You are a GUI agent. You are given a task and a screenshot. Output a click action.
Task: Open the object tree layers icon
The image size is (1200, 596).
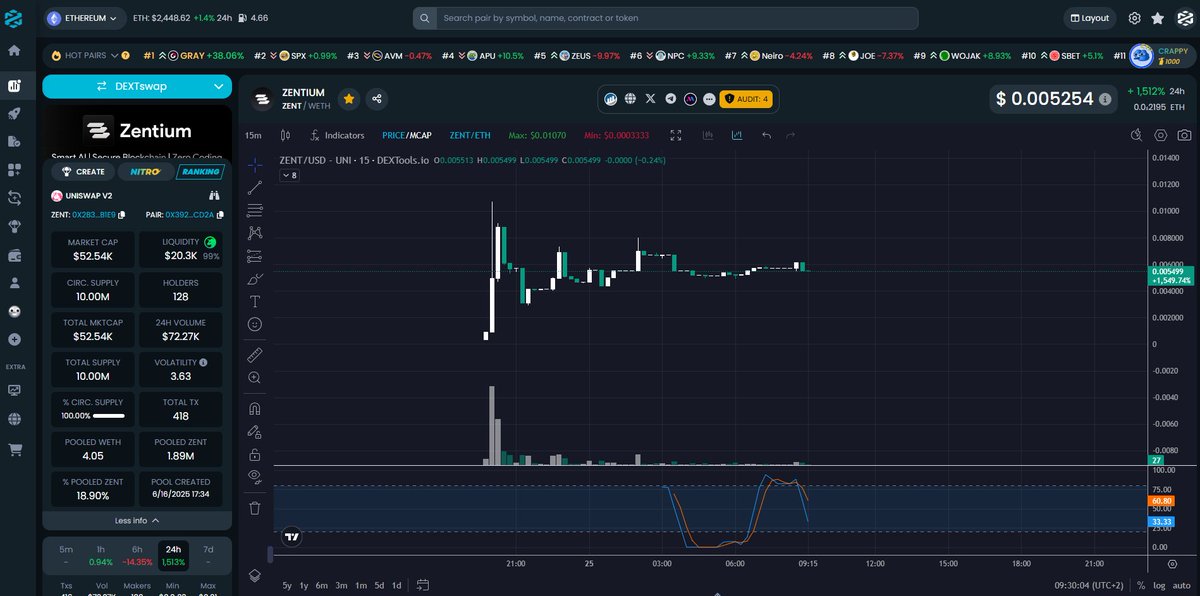point(255,575)
